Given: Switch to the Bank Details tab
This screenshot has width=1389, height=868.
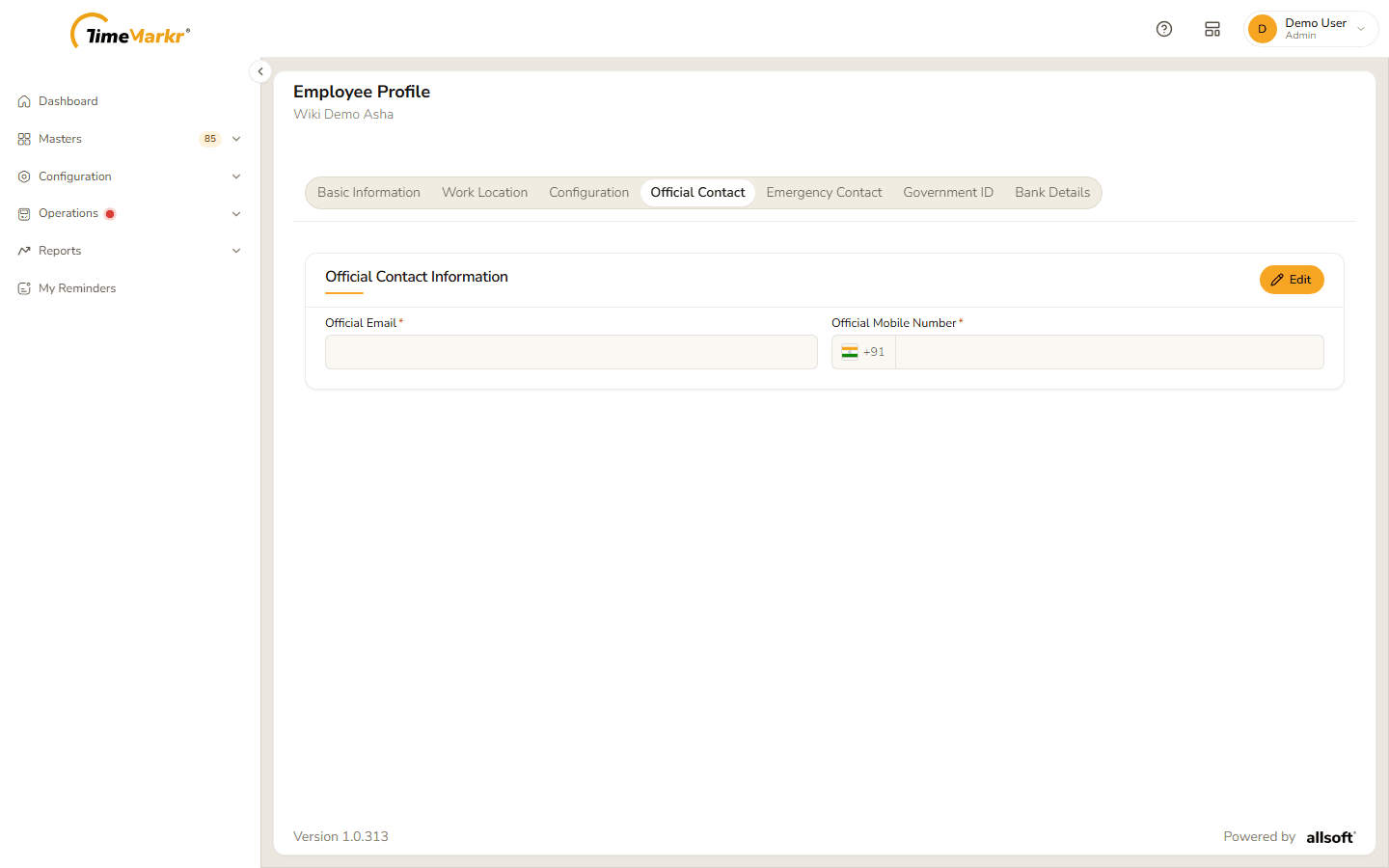Looking at the screenshot, I should (x=1052, y=193).
